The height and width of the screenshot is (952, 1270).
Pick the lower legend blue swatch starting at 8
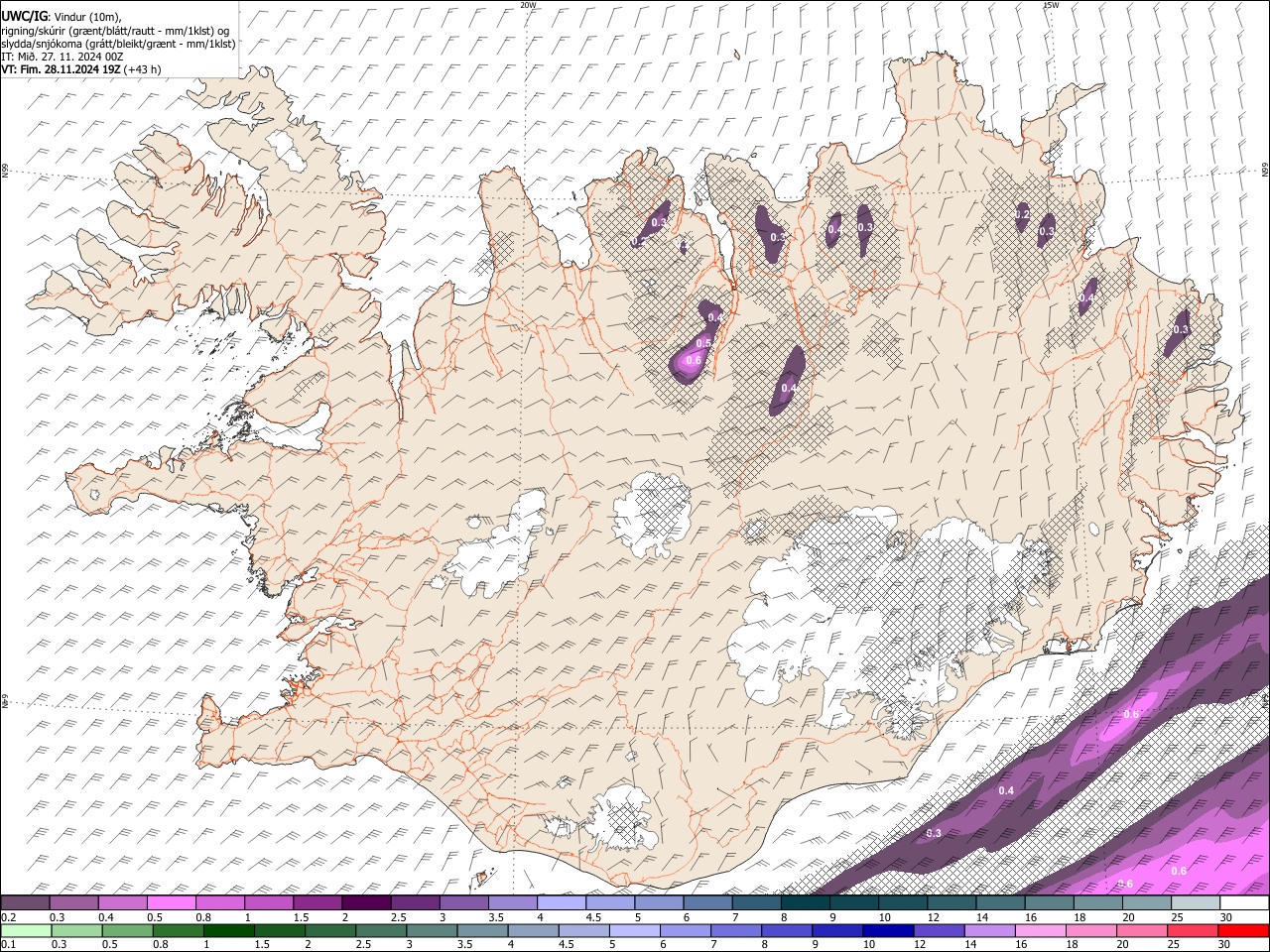click(x=786, y=930)
